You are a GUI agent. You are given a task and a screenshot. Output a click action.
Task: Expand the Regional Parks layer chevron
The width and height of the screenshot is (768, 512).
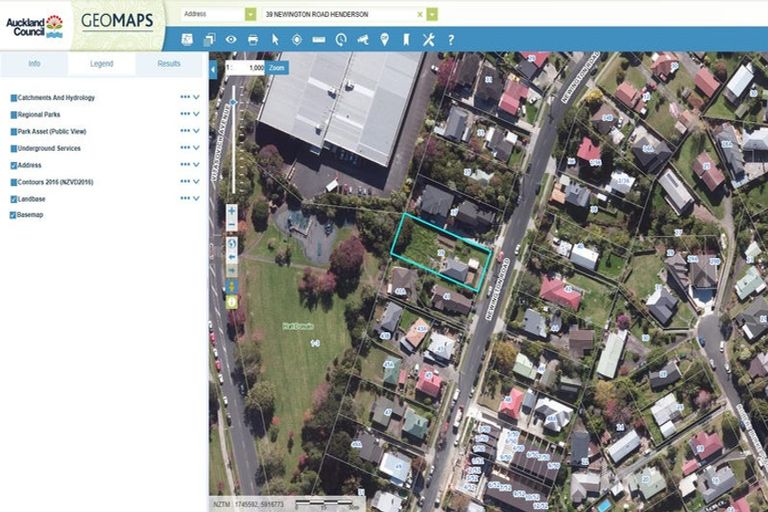(x=196, y=114)
